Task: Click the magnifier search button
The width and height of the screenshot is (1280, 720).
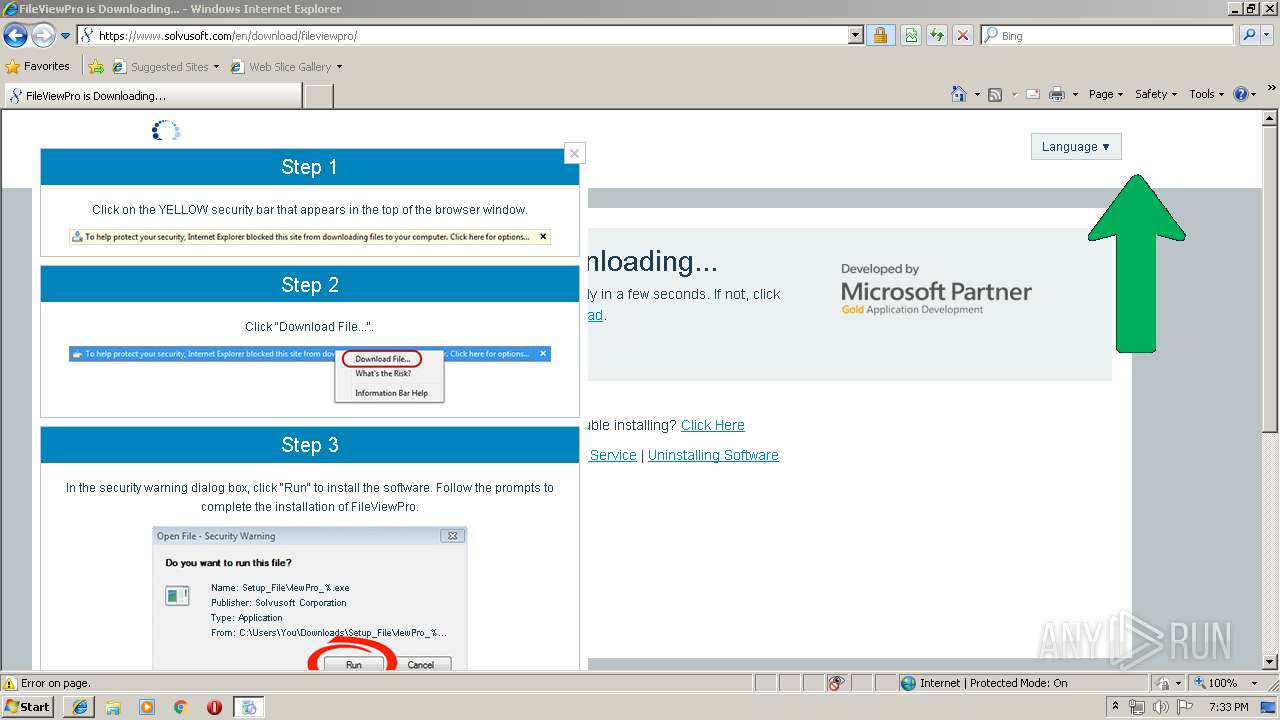Action: [x=1249, y=35]
